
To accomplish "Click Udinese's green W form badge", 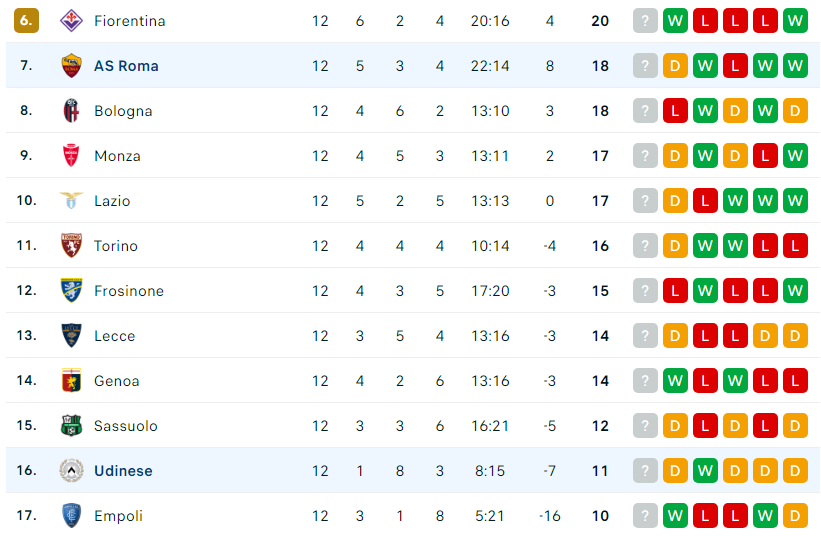I will click(705, 471).
